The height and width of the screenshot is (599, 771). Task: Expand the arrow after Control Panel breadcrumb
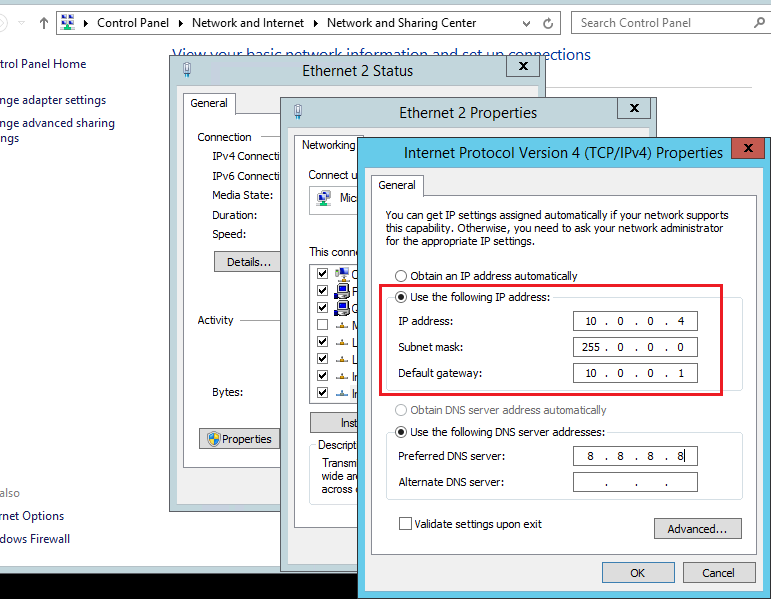183,23
